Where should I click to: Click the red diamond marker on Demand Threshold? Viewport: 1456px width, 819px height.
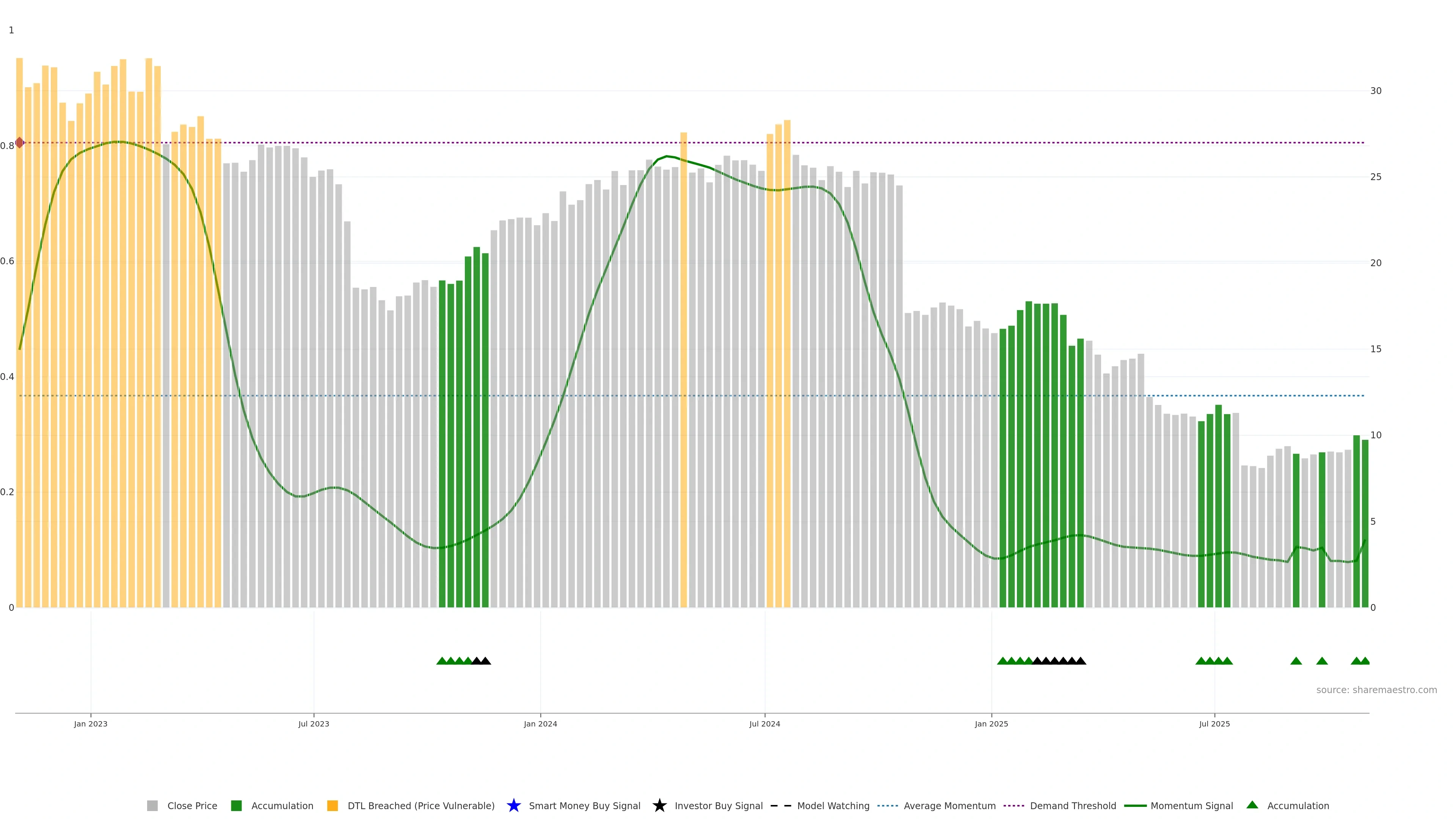[20, 143]
